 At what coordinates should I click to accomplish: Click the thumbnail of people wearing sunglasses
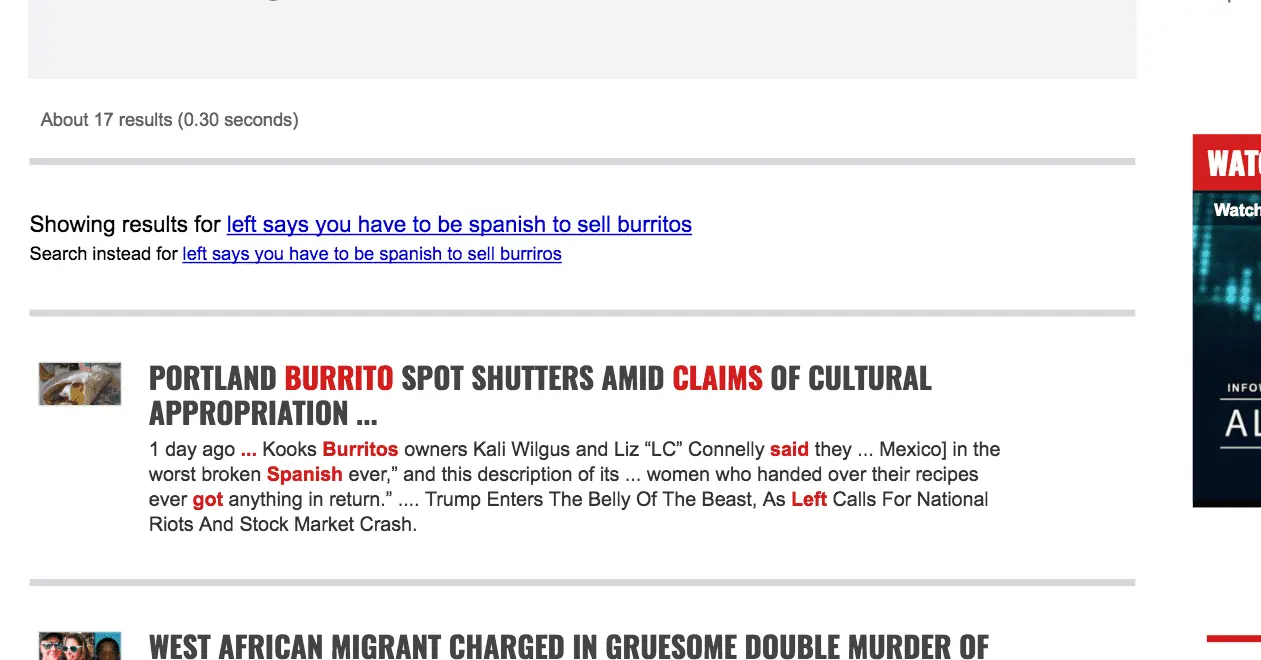80,646
